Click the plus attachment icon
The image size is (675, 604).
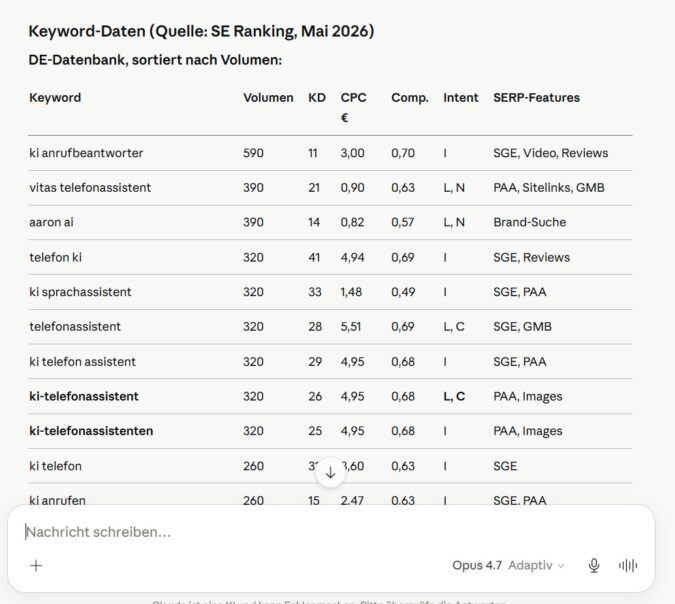click(x=36, y=565)
